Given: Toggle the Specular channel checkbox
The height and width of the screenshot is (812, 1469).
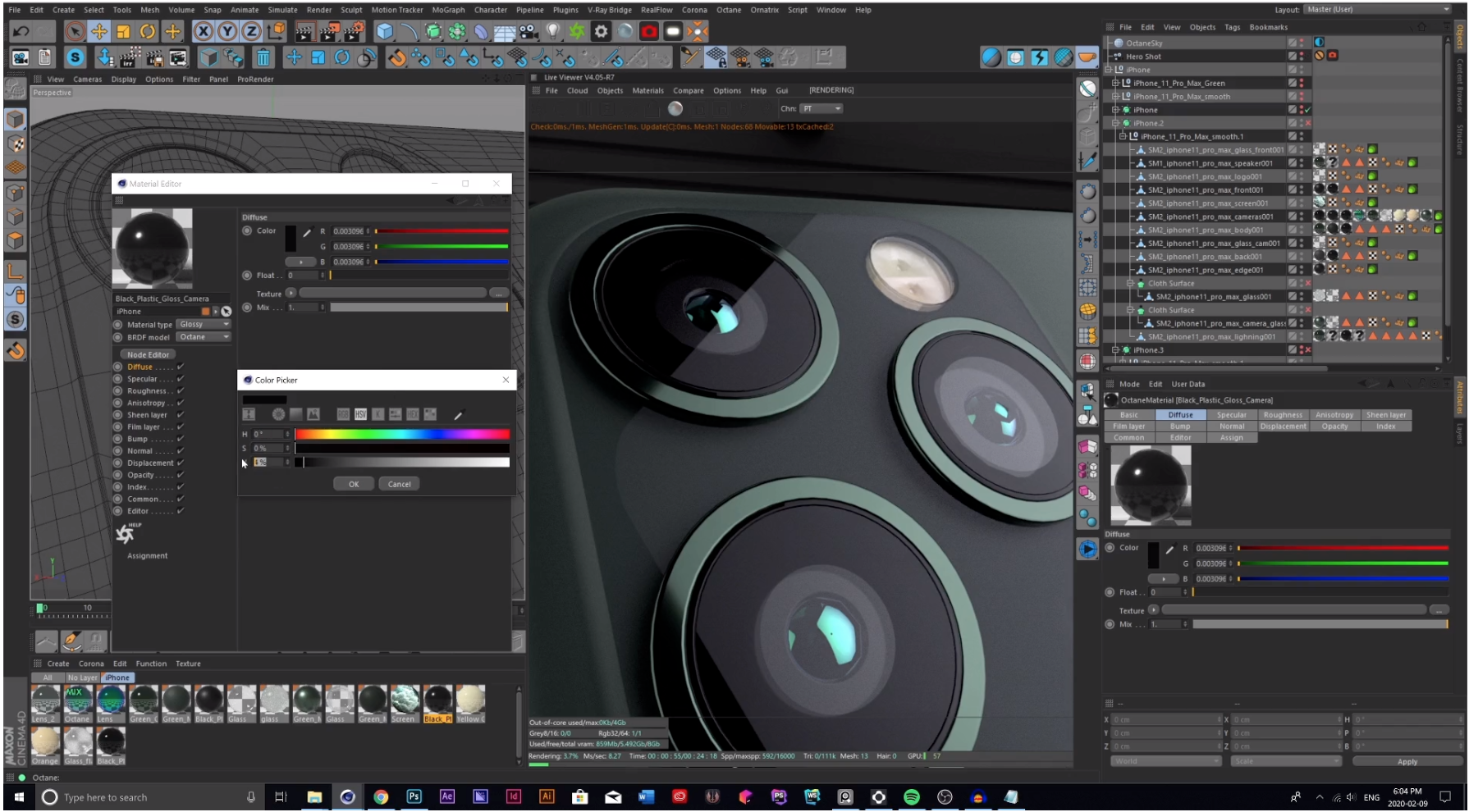Looking at the screenshot, I should tap(181, 379).
